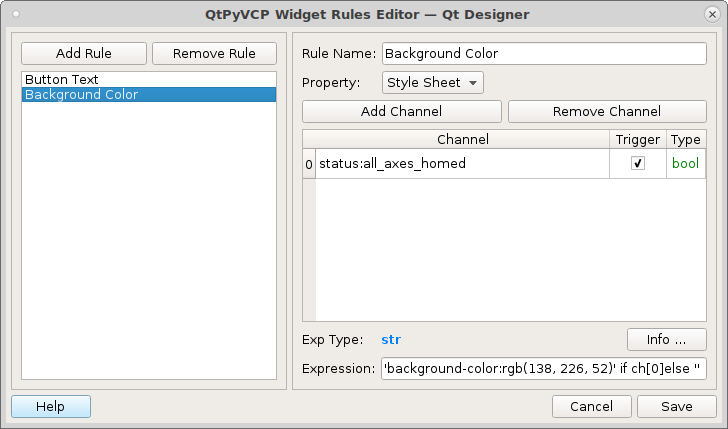Click Cancel to discard changes

click(x=592, y=407)
